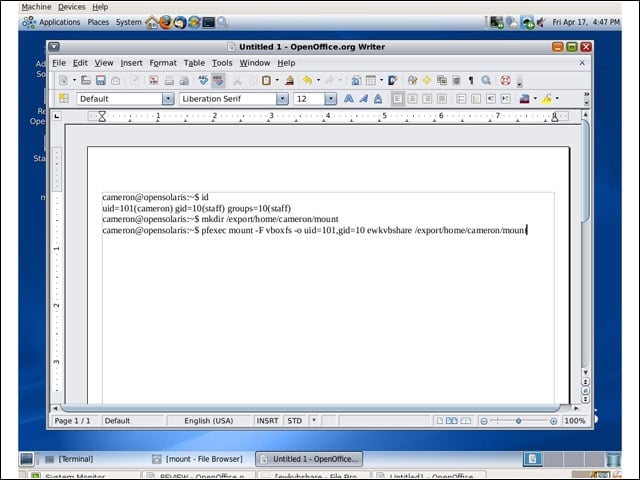
Task: Open the Table menu
Action: [x=194, y=63]
